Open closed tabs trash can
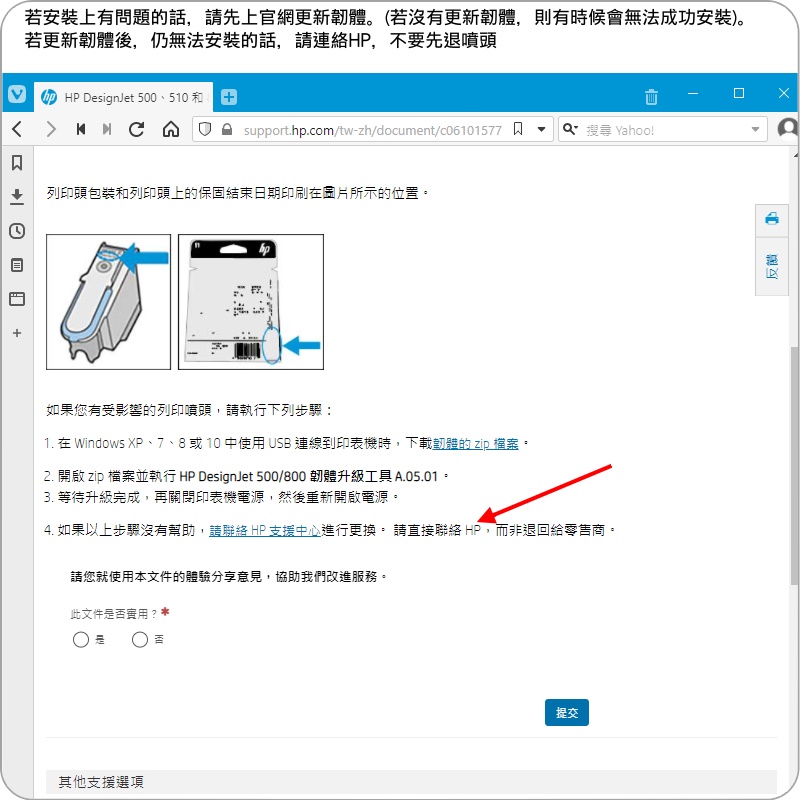 tap(651, 96)
